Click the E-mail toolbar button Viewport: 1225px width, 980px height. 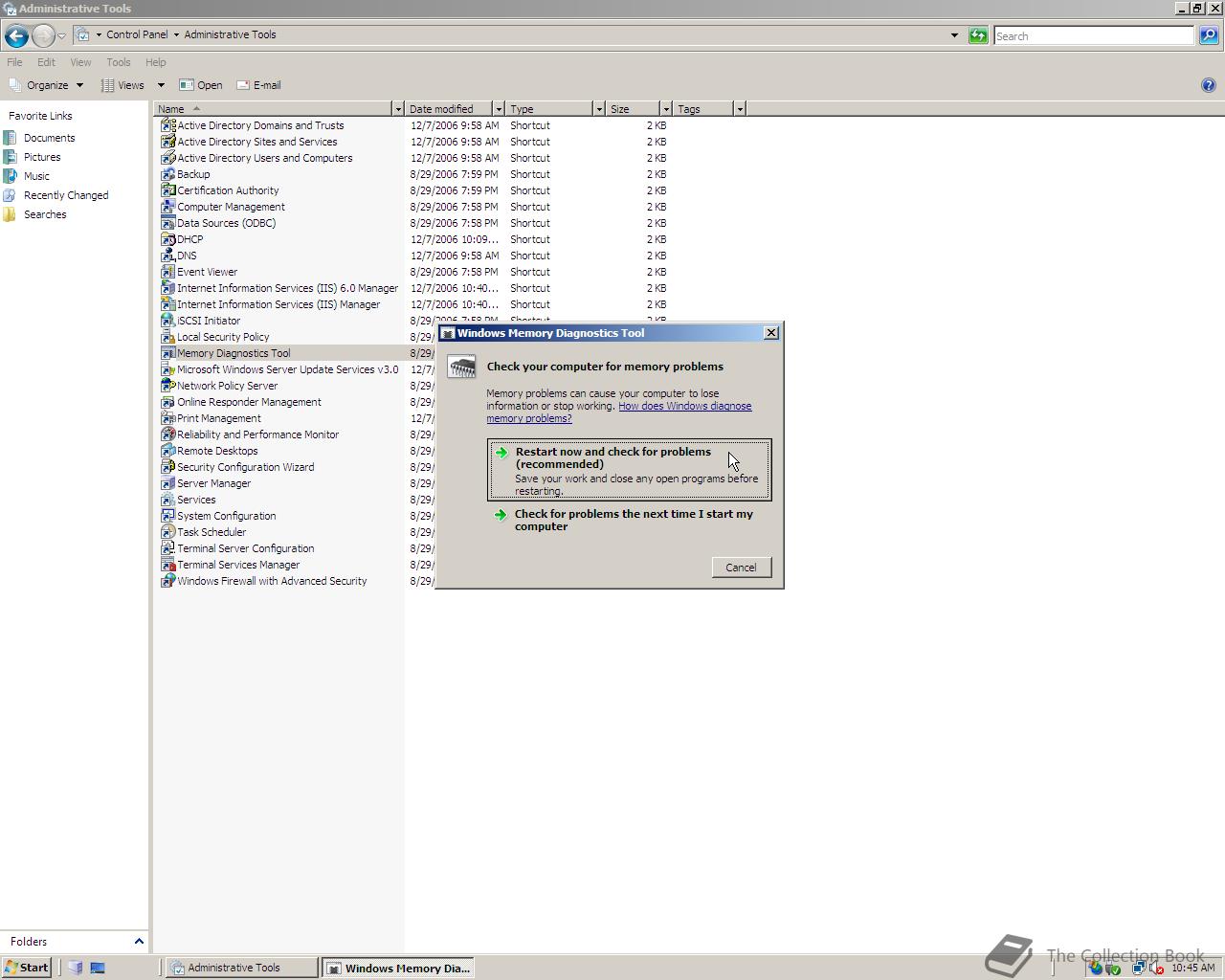pyautogui.click(x=258, y=85)
